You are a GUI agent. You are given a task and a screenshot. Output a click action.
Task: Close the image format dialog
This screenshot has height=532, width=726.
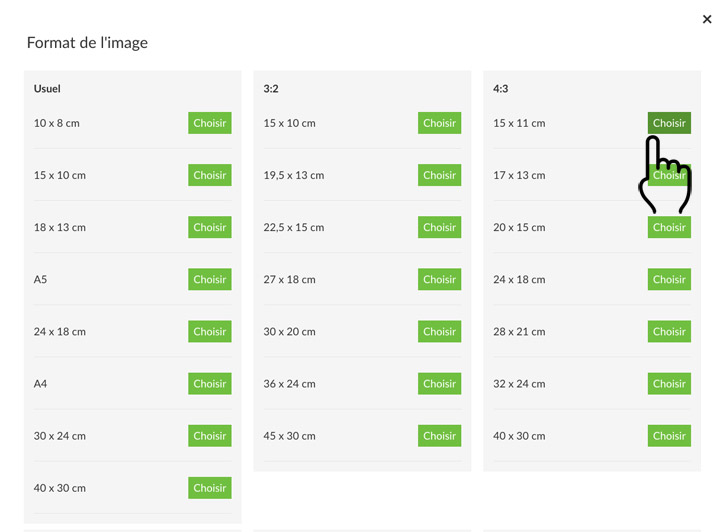click(x=707, y=19)
